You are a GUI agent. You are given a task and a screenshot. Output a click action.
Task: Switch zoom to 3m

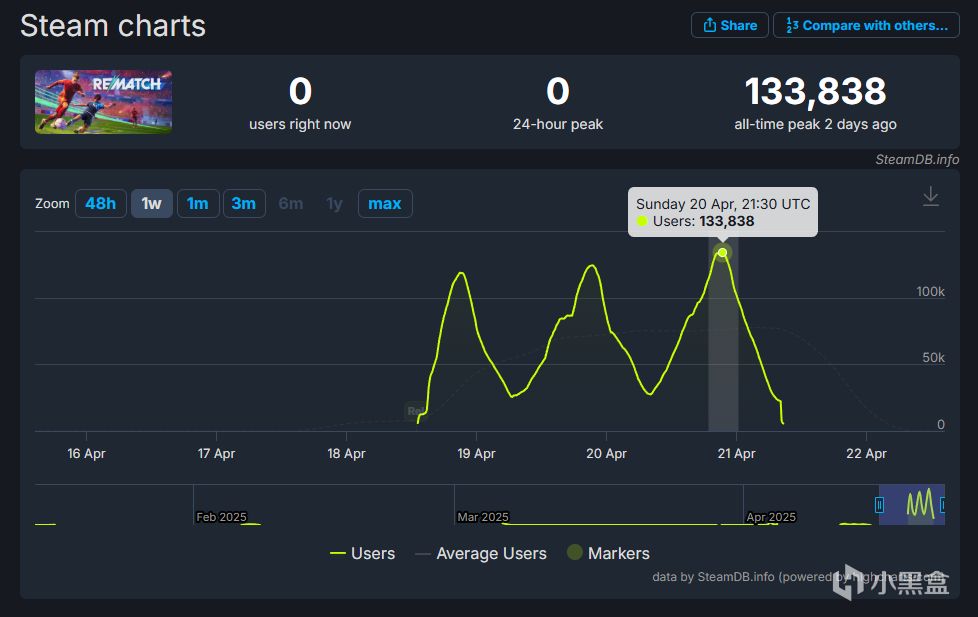pyautogui.click(x=244, y=203)
